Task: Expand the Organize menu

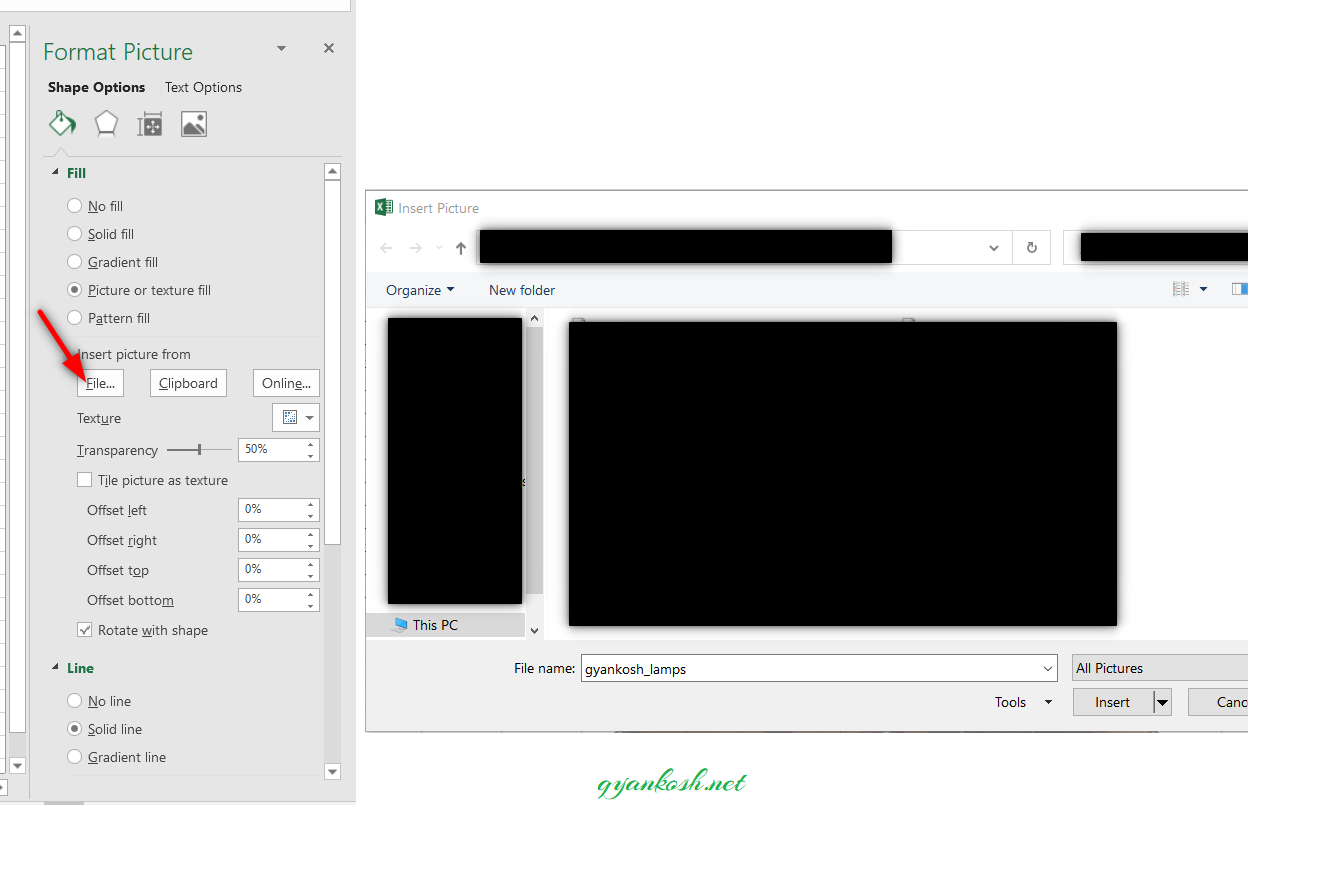Action: pyautogui.click(x=420, y=290)
